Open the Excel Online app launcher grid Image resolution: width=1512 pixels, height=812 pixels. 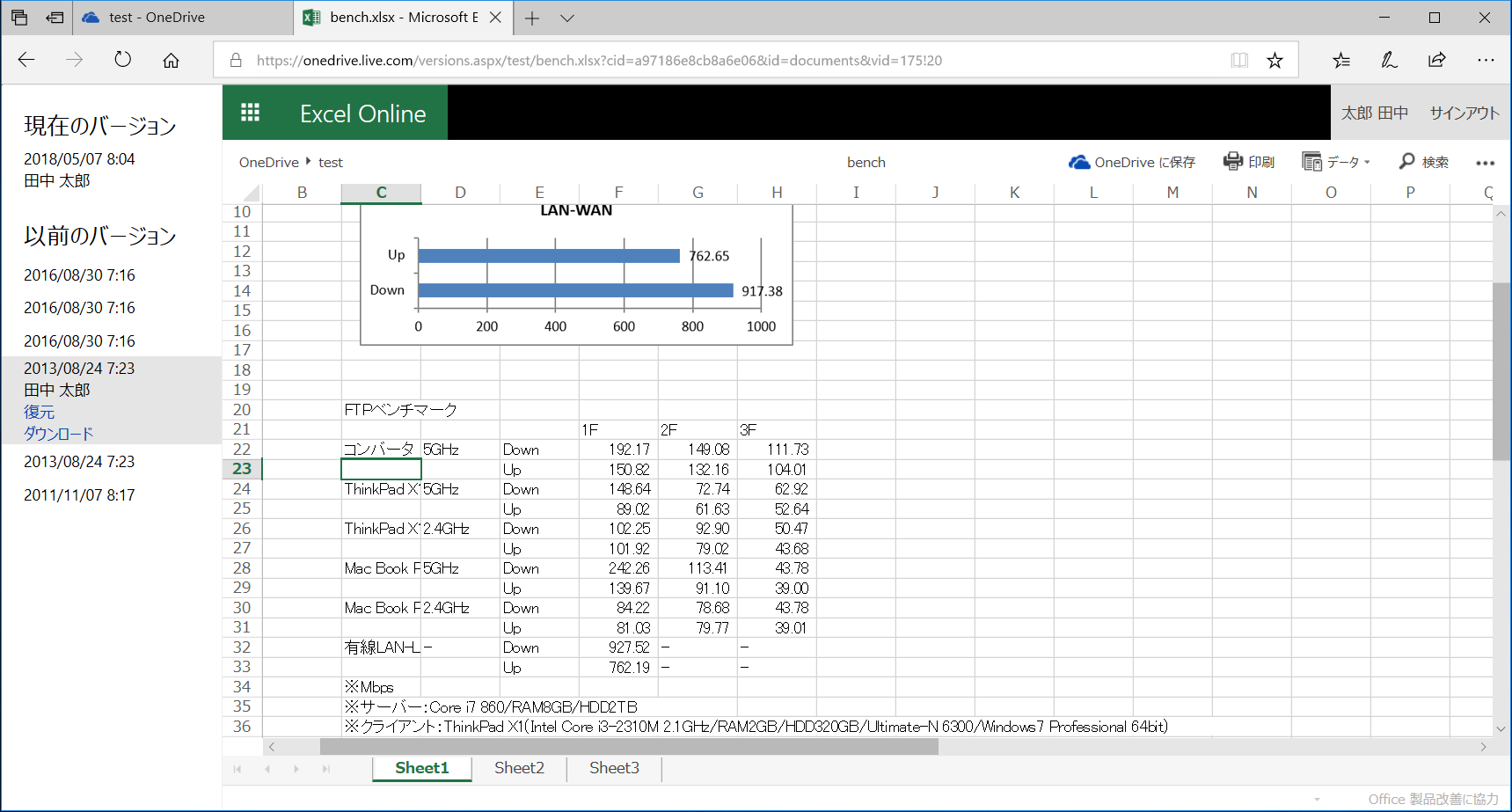[250, 113]
